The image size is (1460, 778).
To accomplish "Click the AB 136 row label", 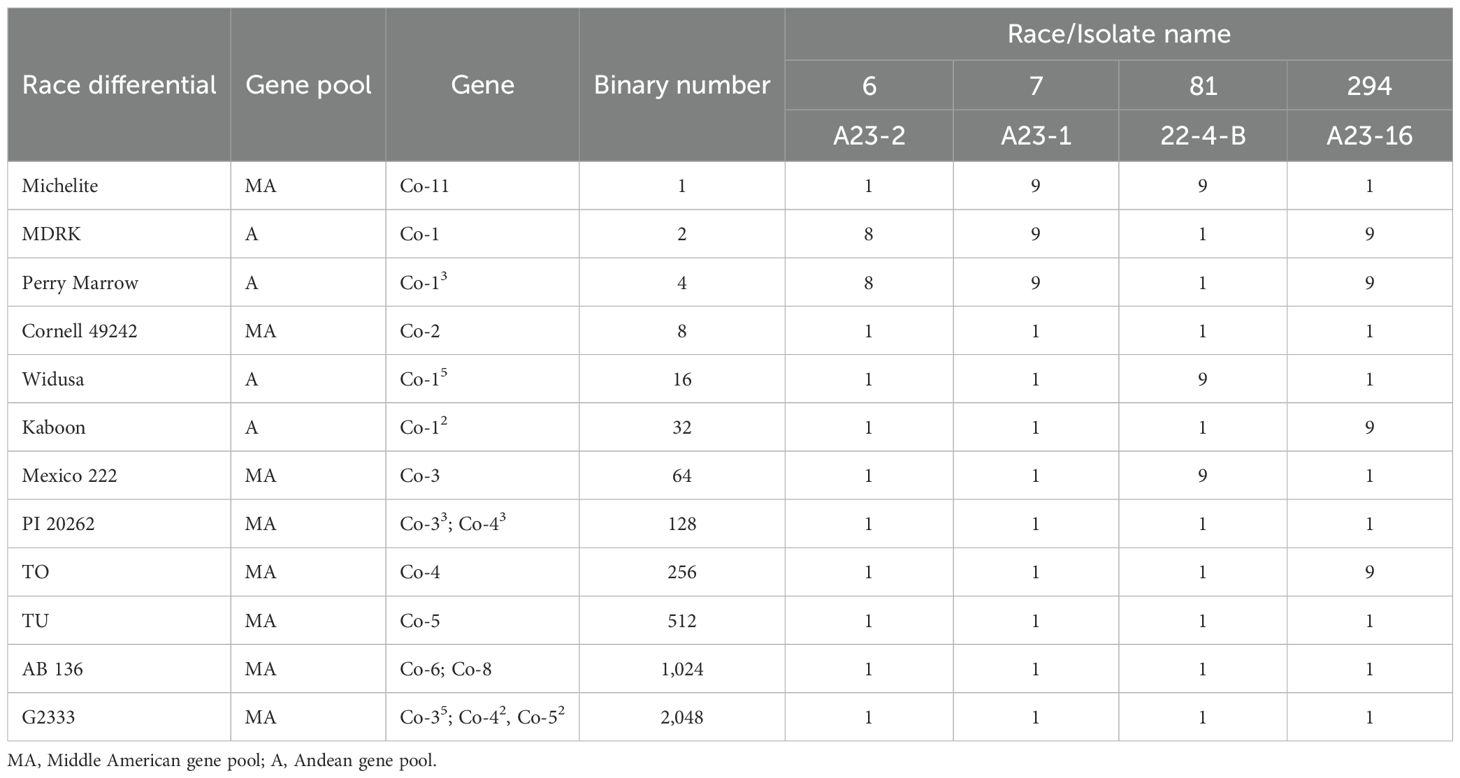I will tap(53, 669).
